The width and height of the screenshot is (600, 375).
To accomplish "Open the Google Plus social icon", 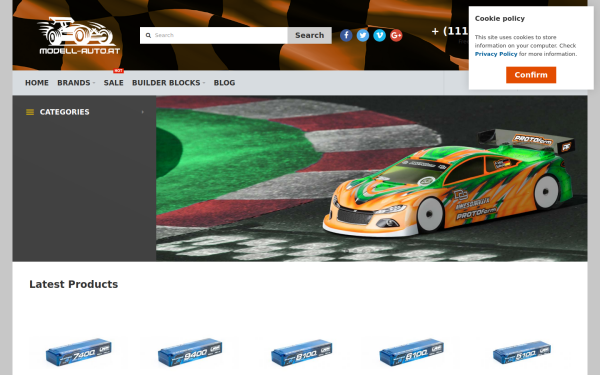I will pos(396,35).
